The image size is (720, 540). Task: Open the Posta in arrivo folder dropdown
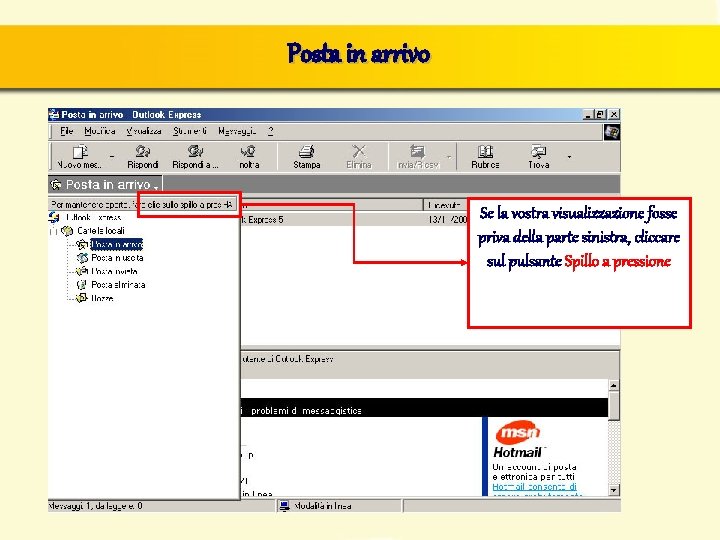156,186
